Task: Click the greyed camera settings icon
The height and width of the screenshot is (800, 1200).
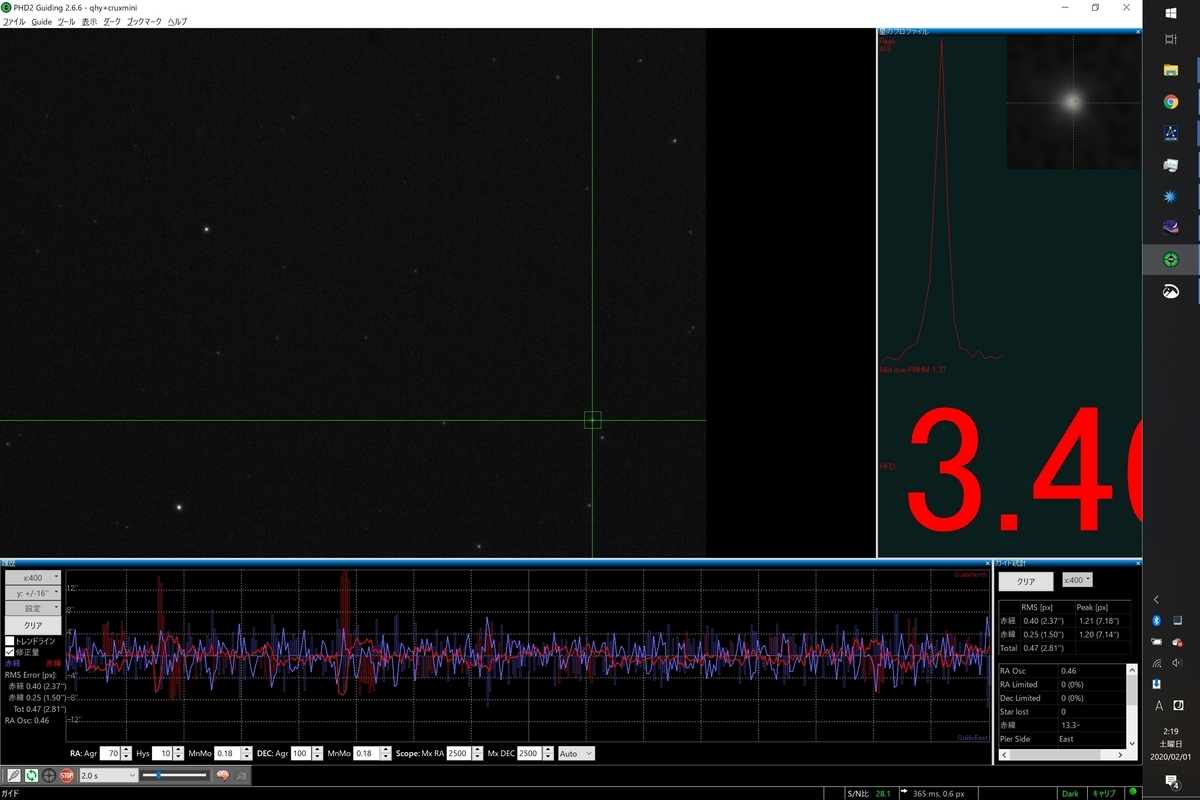Action: click(242, 775)
